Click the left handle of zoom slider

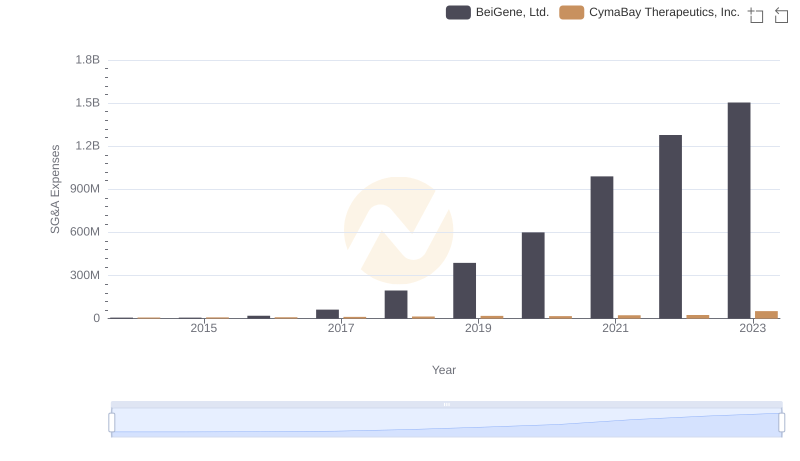coord(112,422)
